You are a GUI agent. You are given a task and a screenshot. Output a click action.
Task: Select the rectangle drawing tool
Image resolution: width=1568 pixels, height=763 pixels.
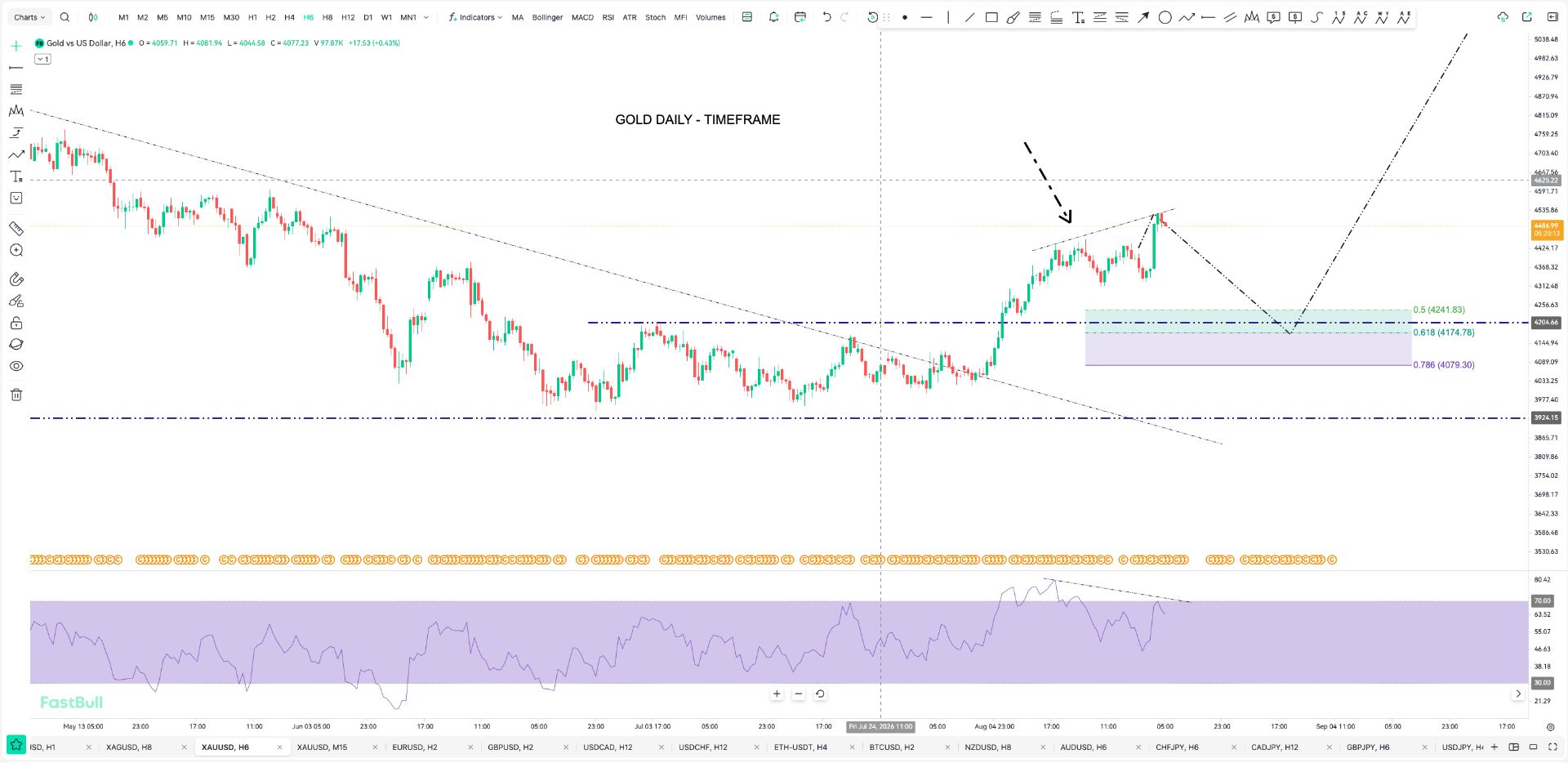point(991,17)
